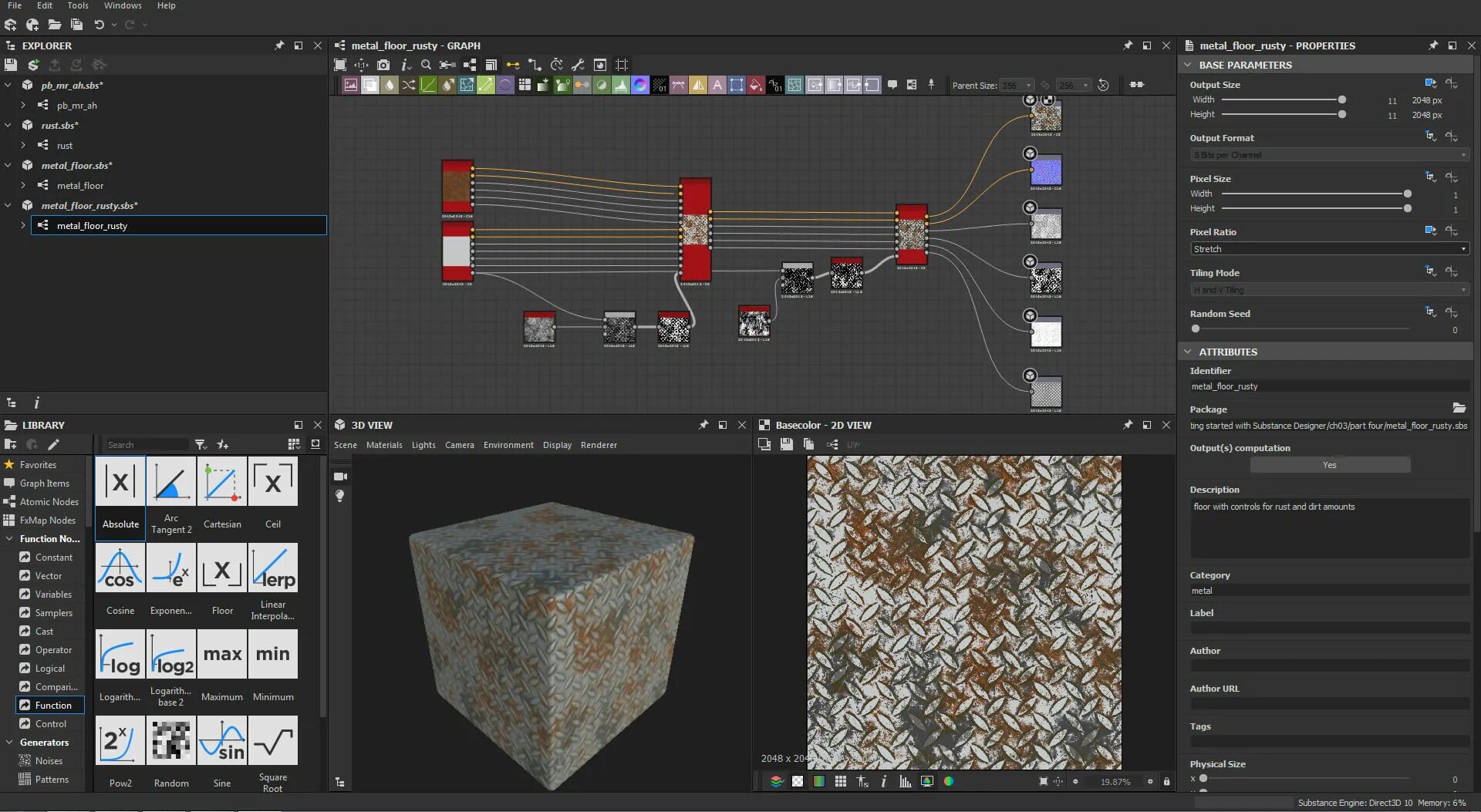Viewport: 1481px width, 812px height.
Task: Pin the Properties panel
Action: click(x=1432, y=45)
